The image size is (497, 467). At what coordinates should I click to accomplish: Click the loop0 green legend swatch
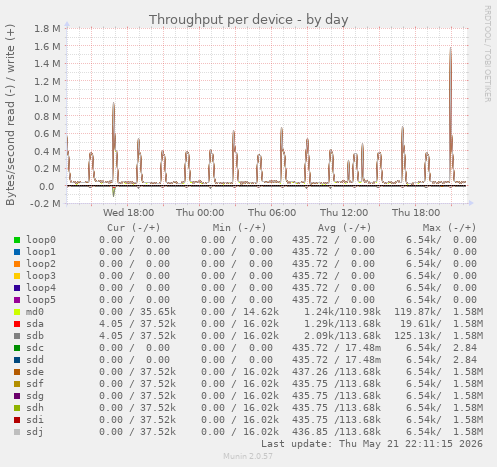tap(17, 240)
